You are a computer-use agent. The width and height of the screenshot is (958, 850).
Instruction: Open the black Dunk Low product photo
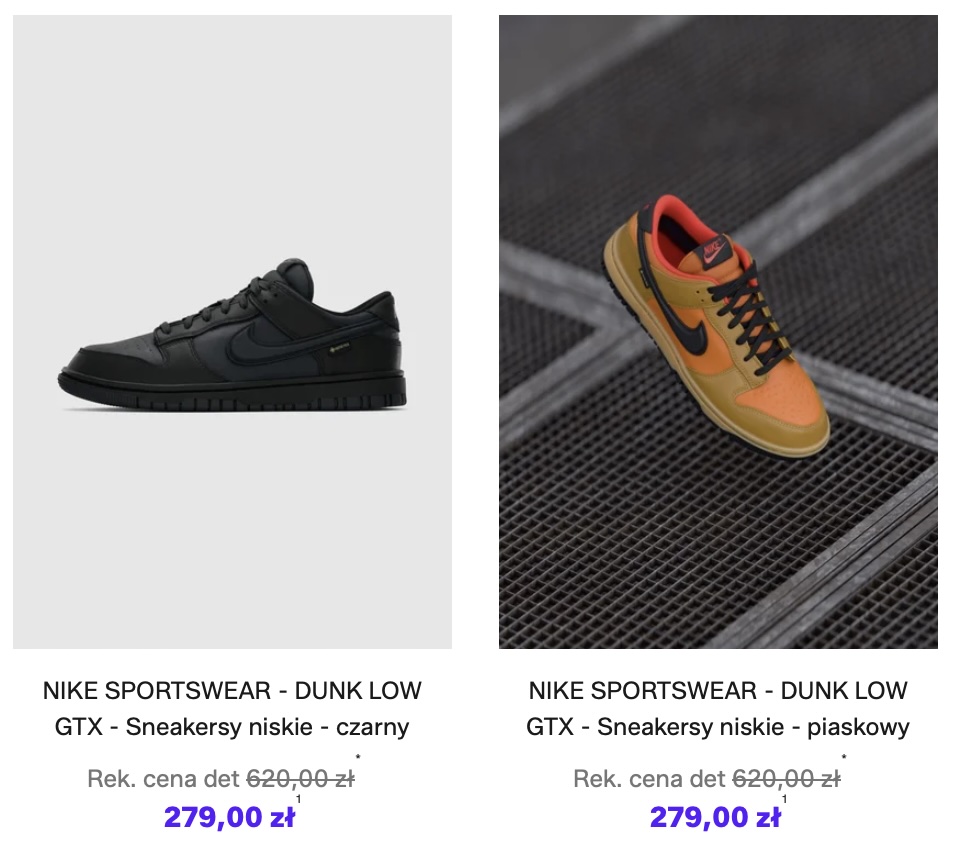point(232,331)
